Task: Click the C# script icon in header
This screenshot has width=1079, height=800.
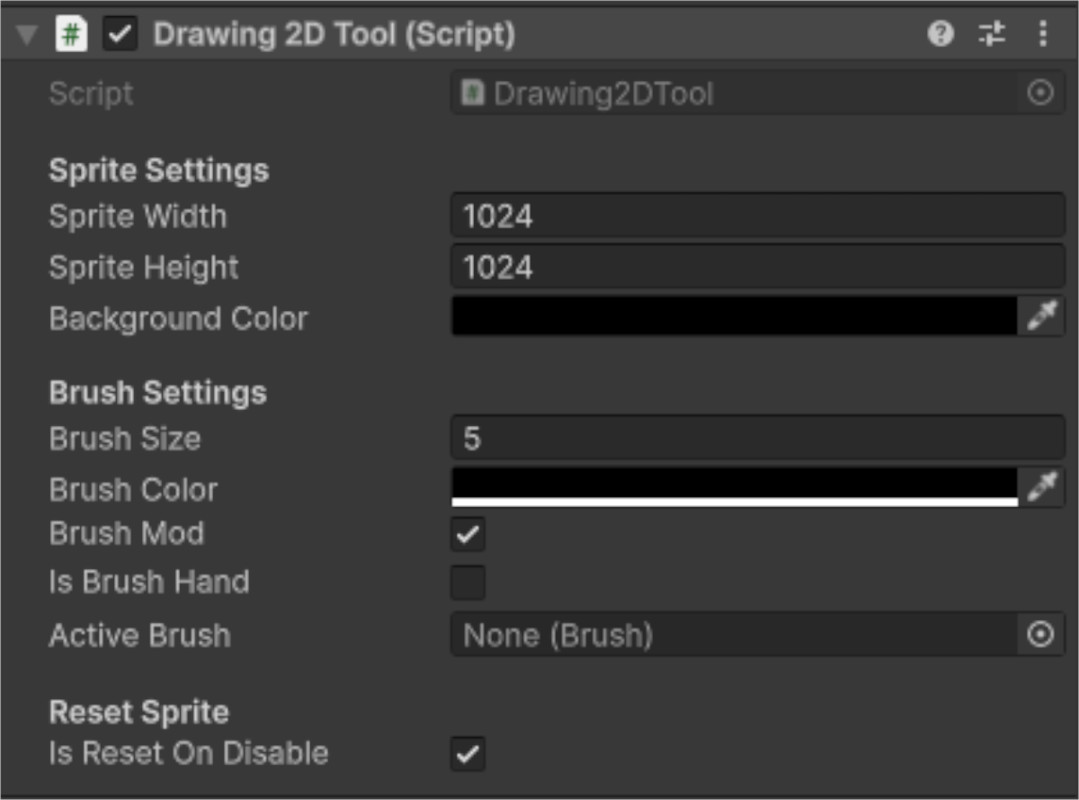Action: tap(72, 35)
